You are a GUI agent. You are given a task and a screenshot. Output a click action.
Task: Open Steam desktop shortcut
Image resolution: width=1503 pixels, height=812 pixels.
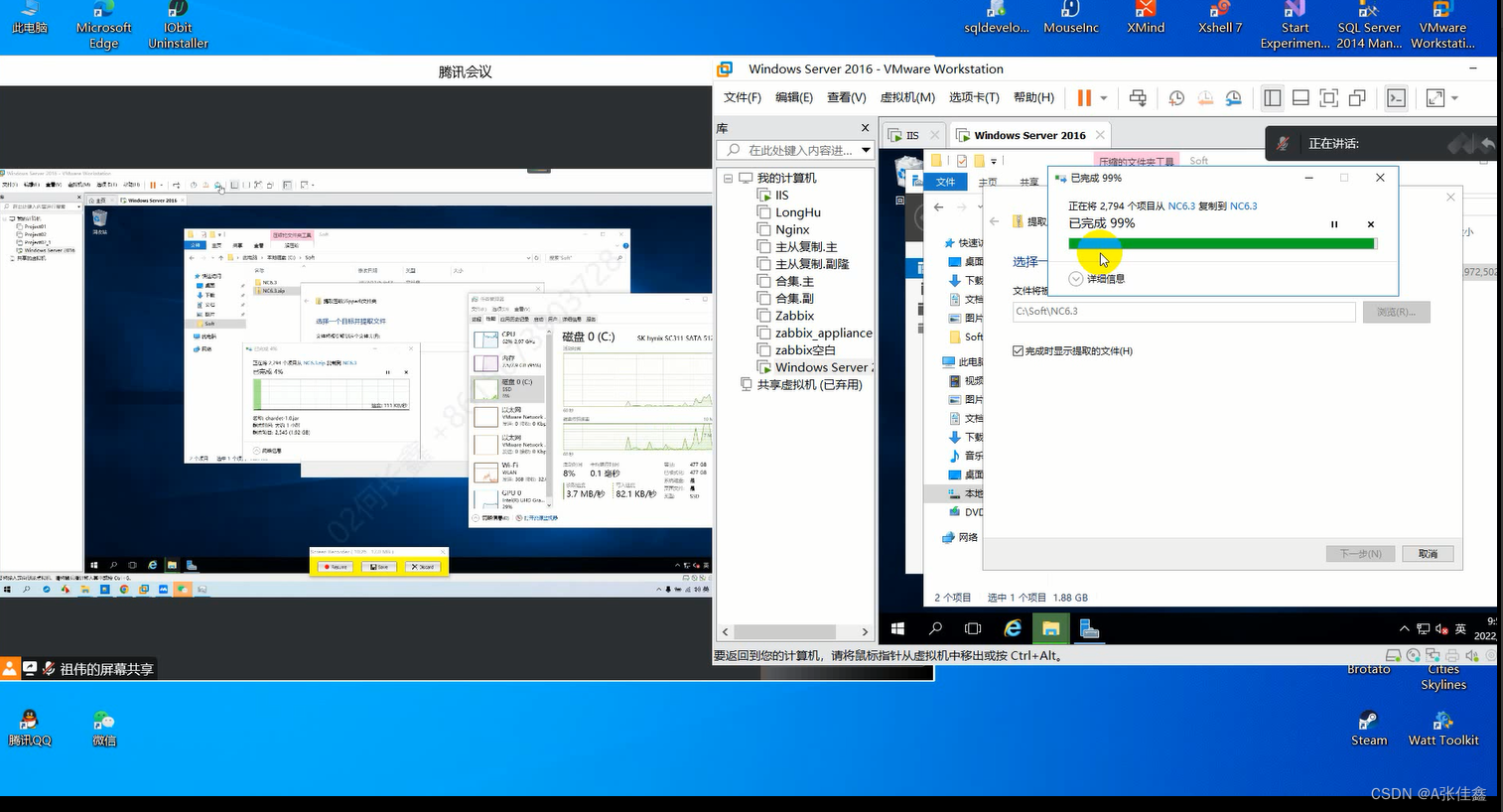tap(1368, 728)
